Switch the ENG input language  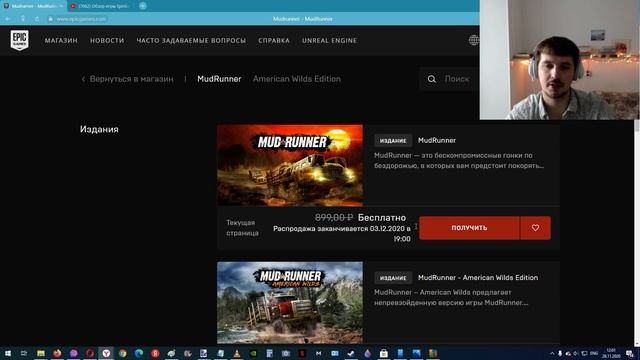click(594, 353)
